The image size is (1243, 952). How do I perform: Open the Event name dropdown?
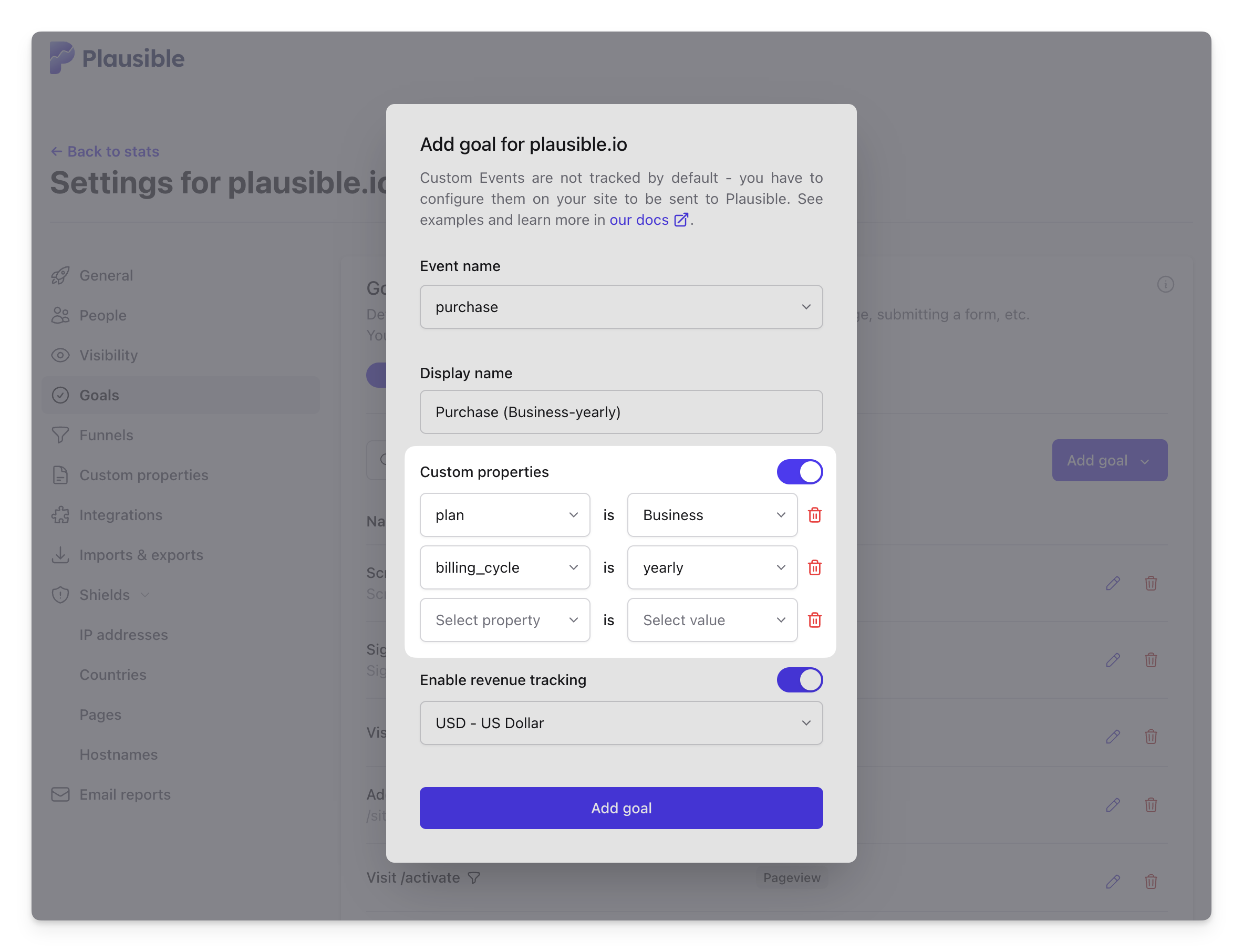coord(621,307)
